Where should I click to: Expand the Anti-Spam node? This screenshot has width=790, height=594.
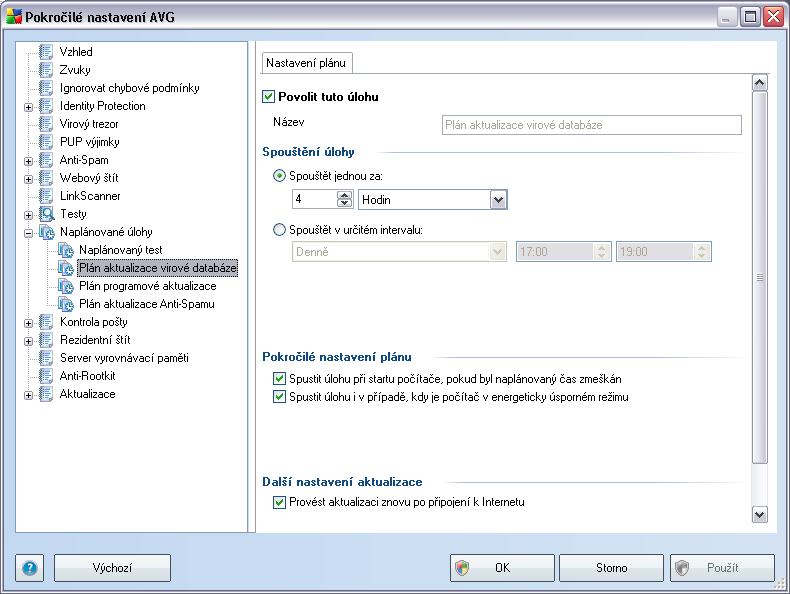[x=29, y=161]
